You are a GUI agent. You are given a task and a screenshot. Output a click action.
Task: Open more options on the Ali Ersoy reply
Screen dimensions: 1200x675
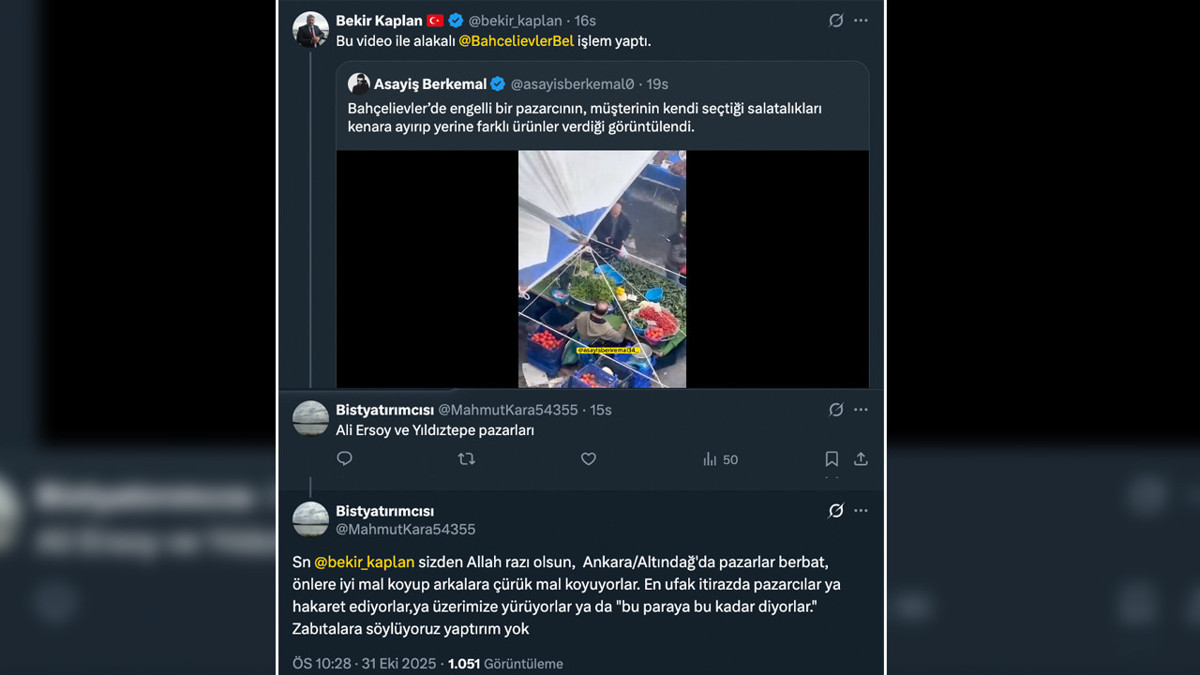point(861,410)
